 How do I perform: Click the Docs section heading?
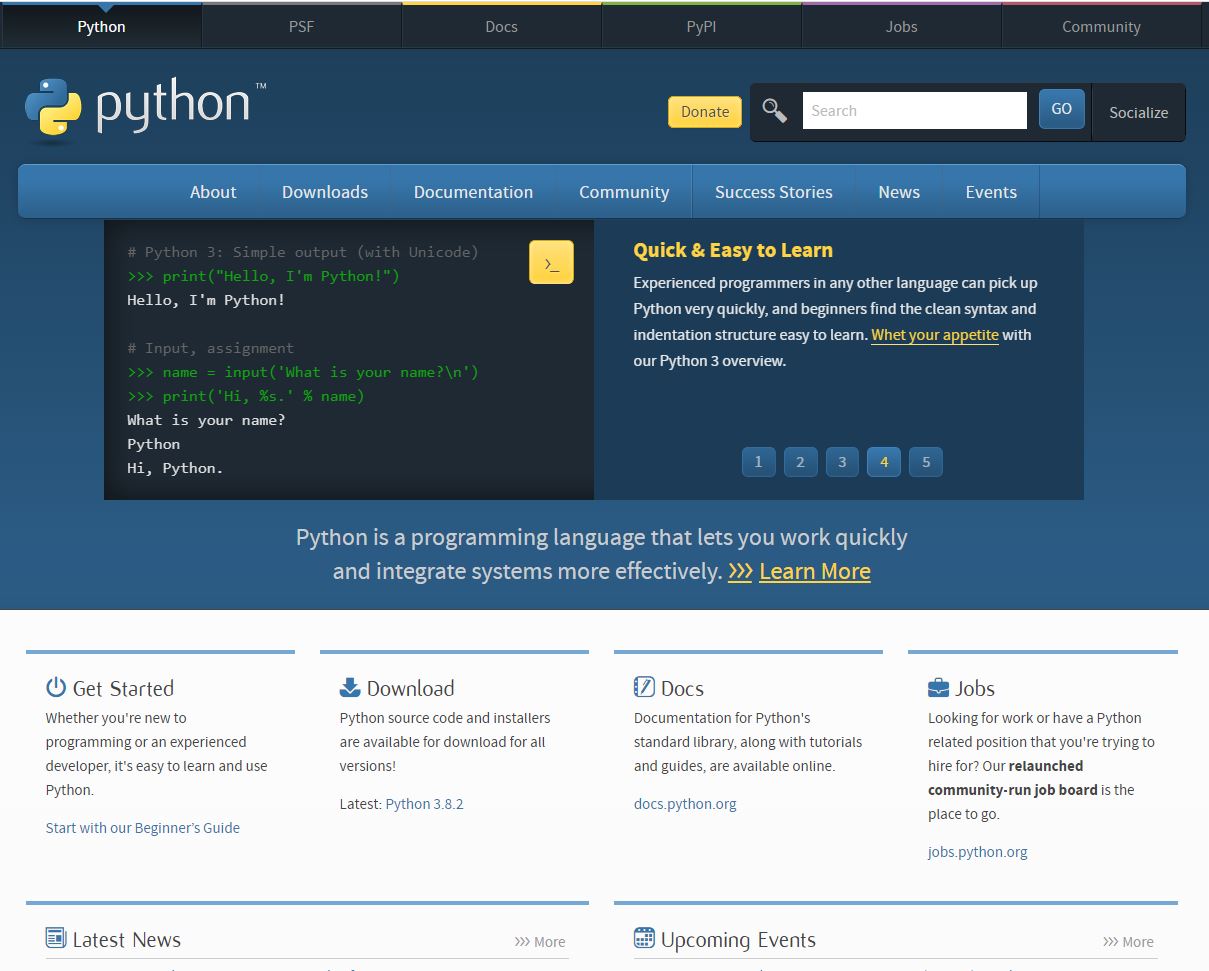[x=682, y=688]
